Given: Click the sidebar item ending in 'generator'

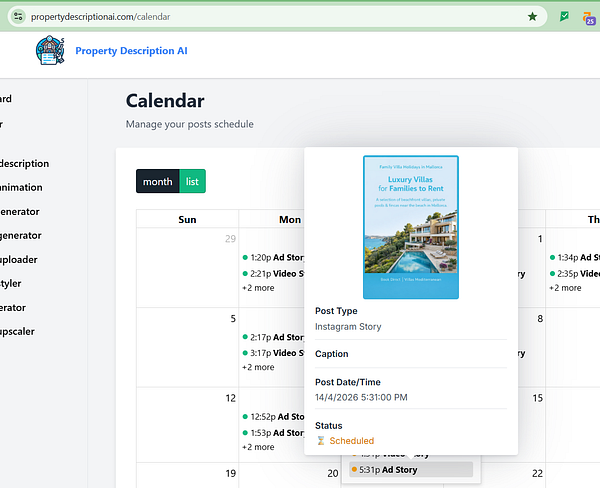Looking at the screenshot, I should (x=21, y=235).
